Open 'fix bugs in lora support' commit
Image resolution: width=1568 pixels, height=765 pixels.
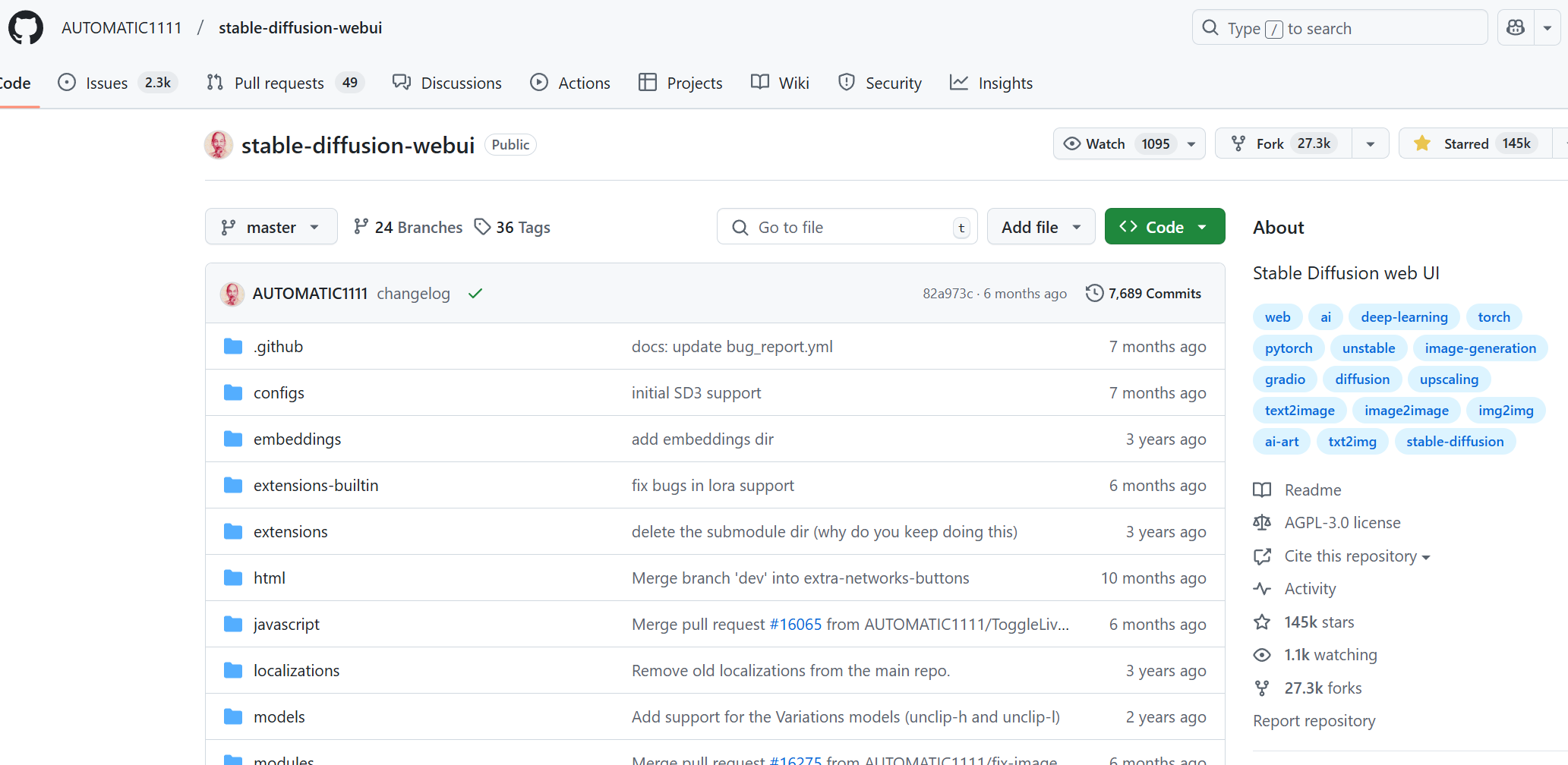[713, 486]
